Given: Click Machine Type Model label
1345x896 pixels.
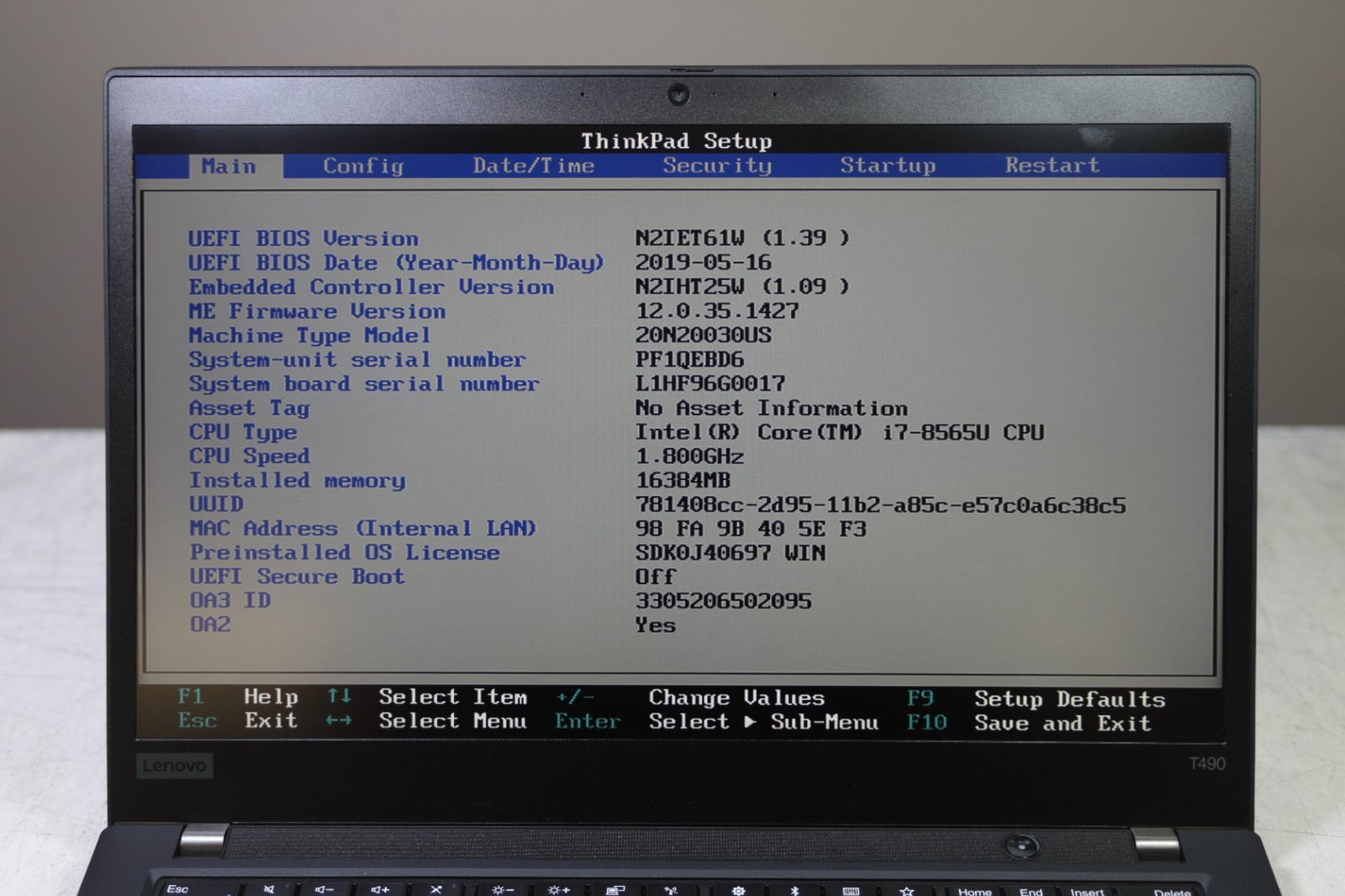Looking at the screenshot, I should [309, 336].
